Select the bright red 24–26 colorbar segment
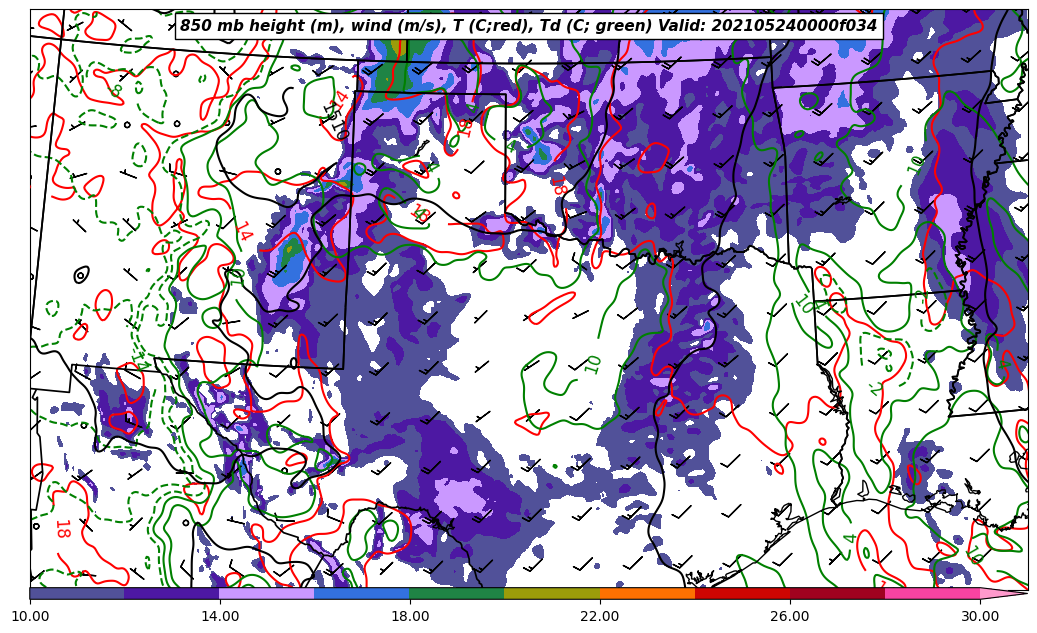This screenshot has height=633, width=1037. (x=742, y=593)
